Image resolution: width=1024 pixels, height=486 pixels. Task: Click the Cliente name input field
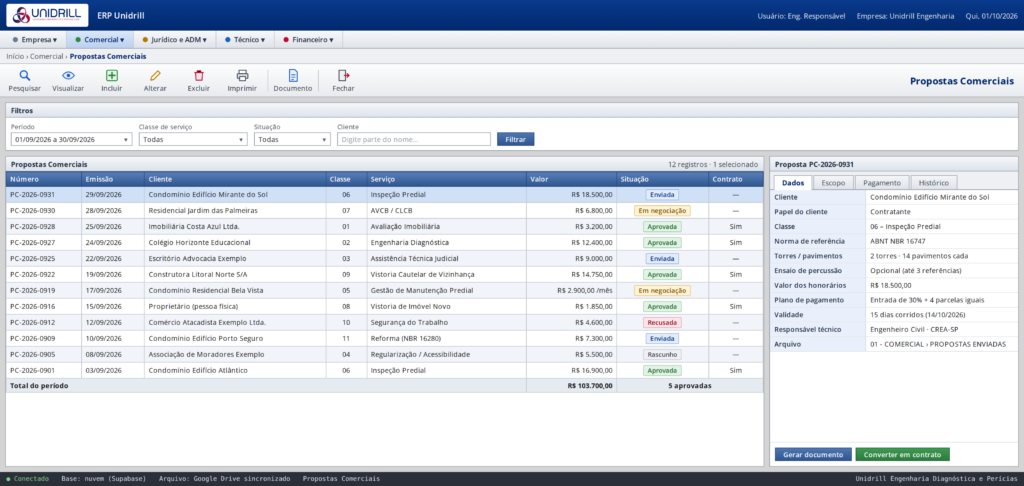click(414, 139)
